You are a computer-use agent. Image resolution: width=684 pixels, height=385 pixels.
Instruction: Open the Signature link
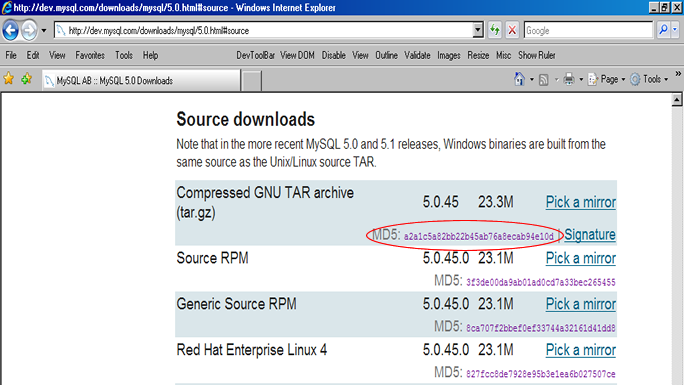click(x=590, y=235)
